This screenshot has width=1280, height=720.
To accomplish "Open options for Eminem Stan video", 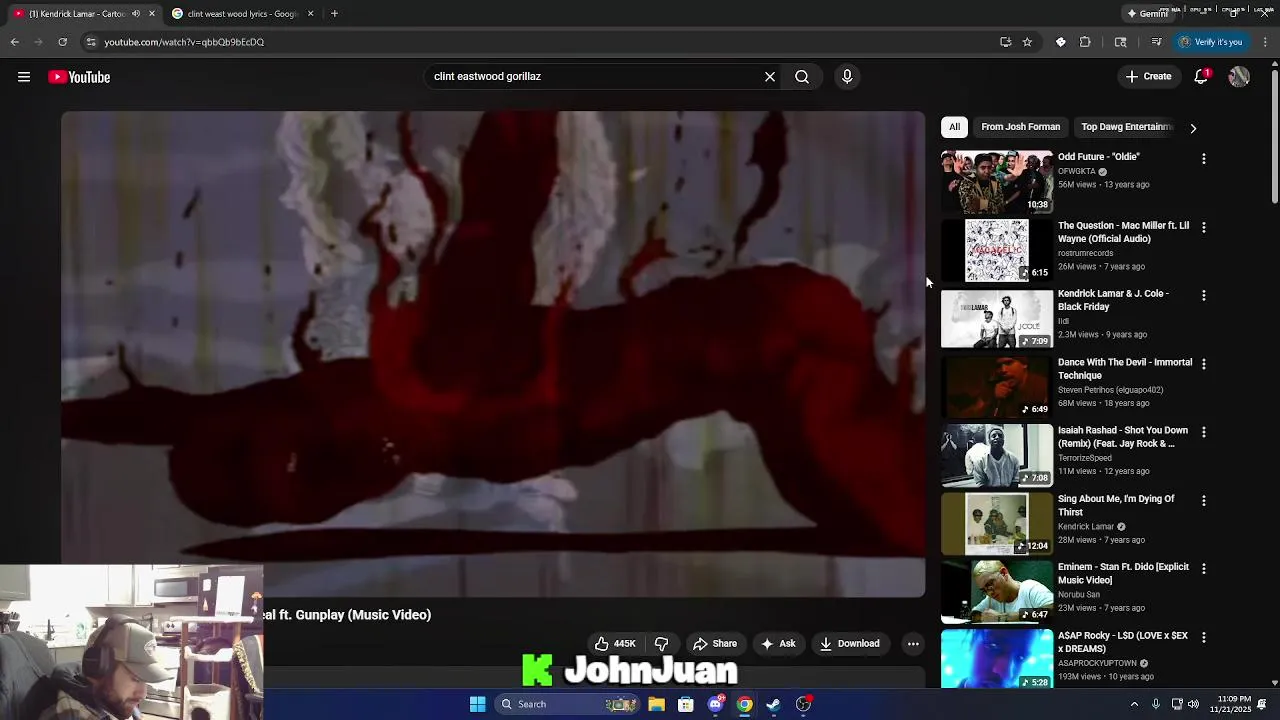I will (1204, 568).
